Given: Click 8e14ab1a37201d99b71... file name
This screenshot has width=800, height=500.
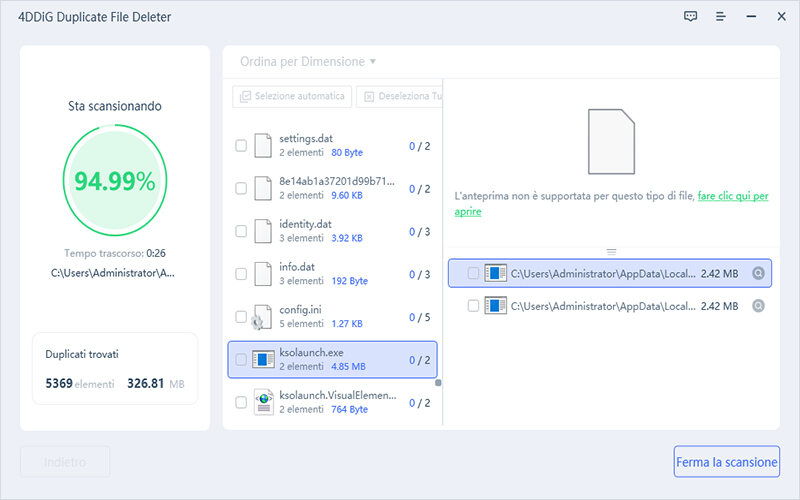Looking at the screenshot, I should pos(337,181).
